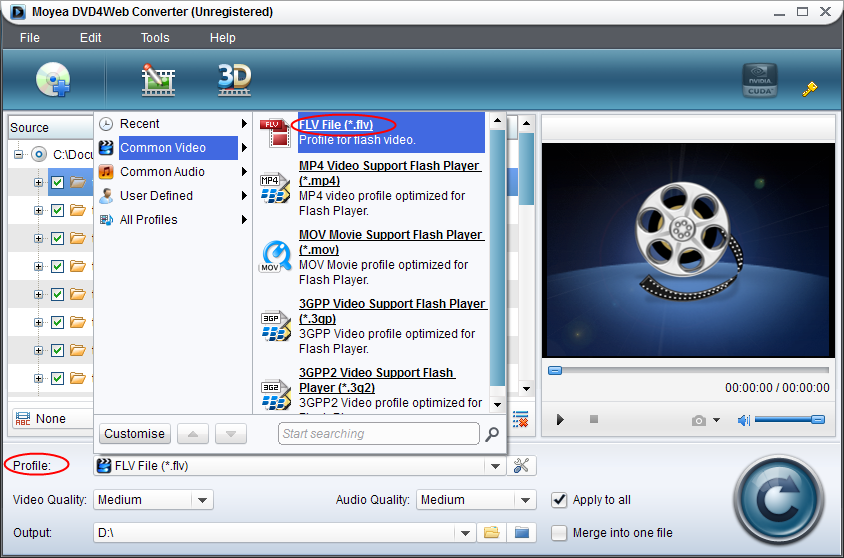The image size is (844, 558).
Task: Click the profile list scrollbar down arrow
Action: [x=497, y=405]
